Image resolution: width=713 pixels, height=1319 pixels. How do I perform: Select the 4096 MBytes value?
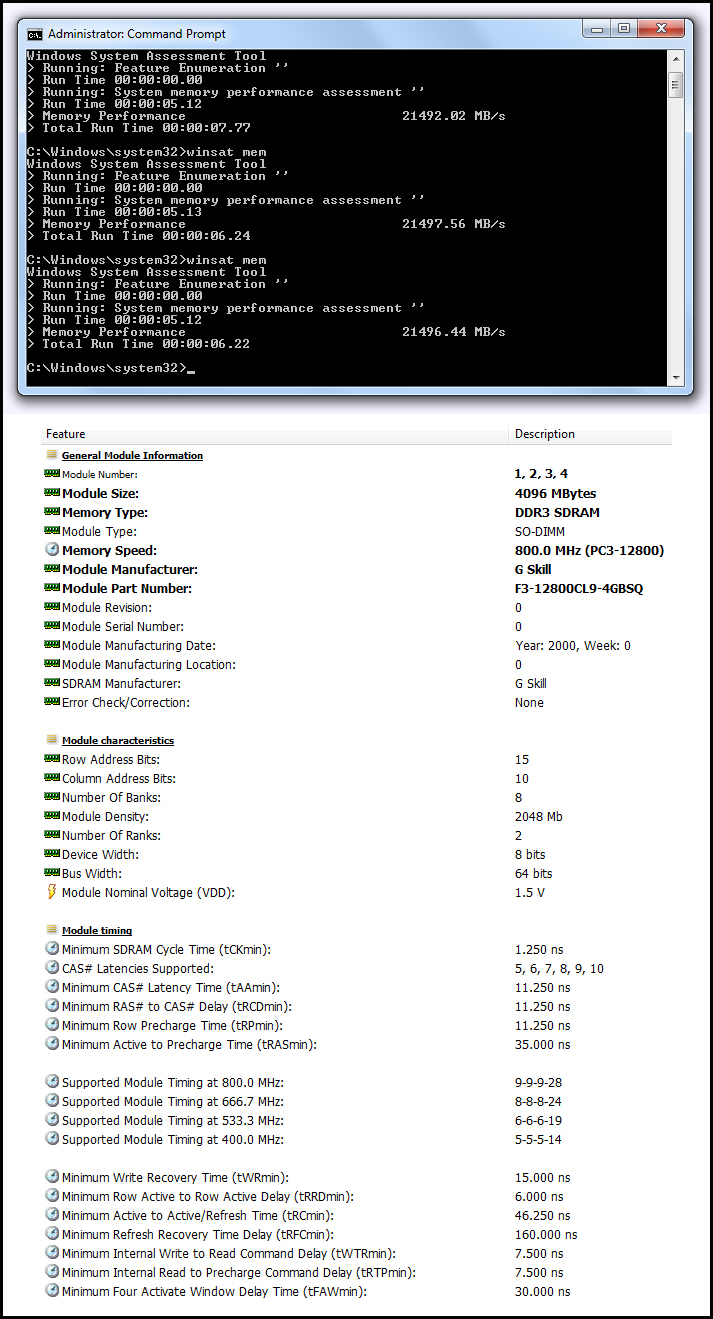tap(555, 494)
